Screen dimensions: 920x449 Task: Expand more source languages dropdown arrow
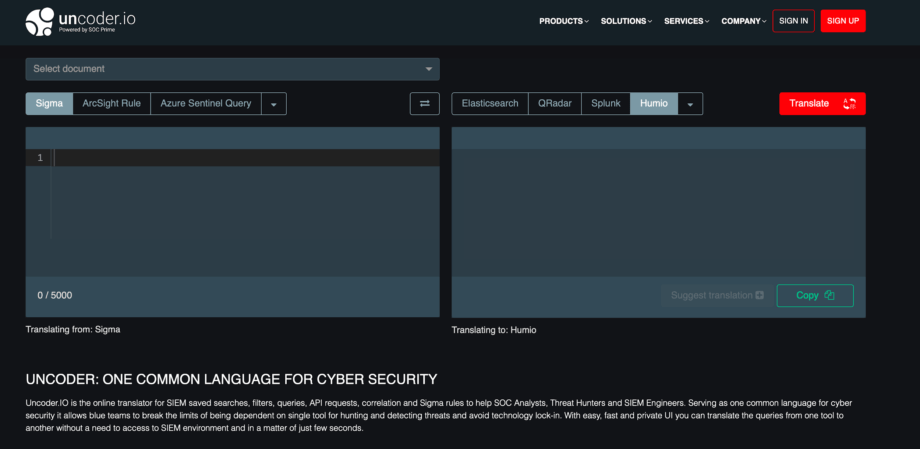click(275, 104)
